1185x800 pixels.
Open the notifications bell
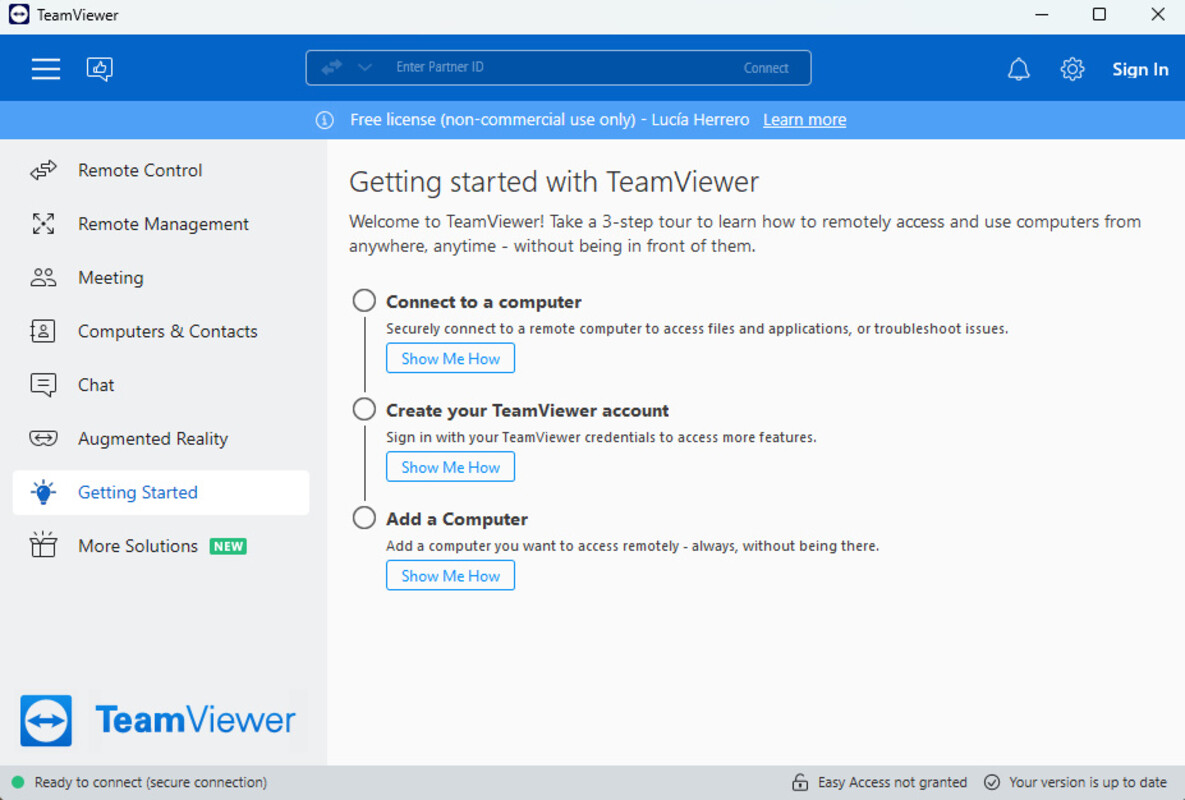click(1018, 69)
